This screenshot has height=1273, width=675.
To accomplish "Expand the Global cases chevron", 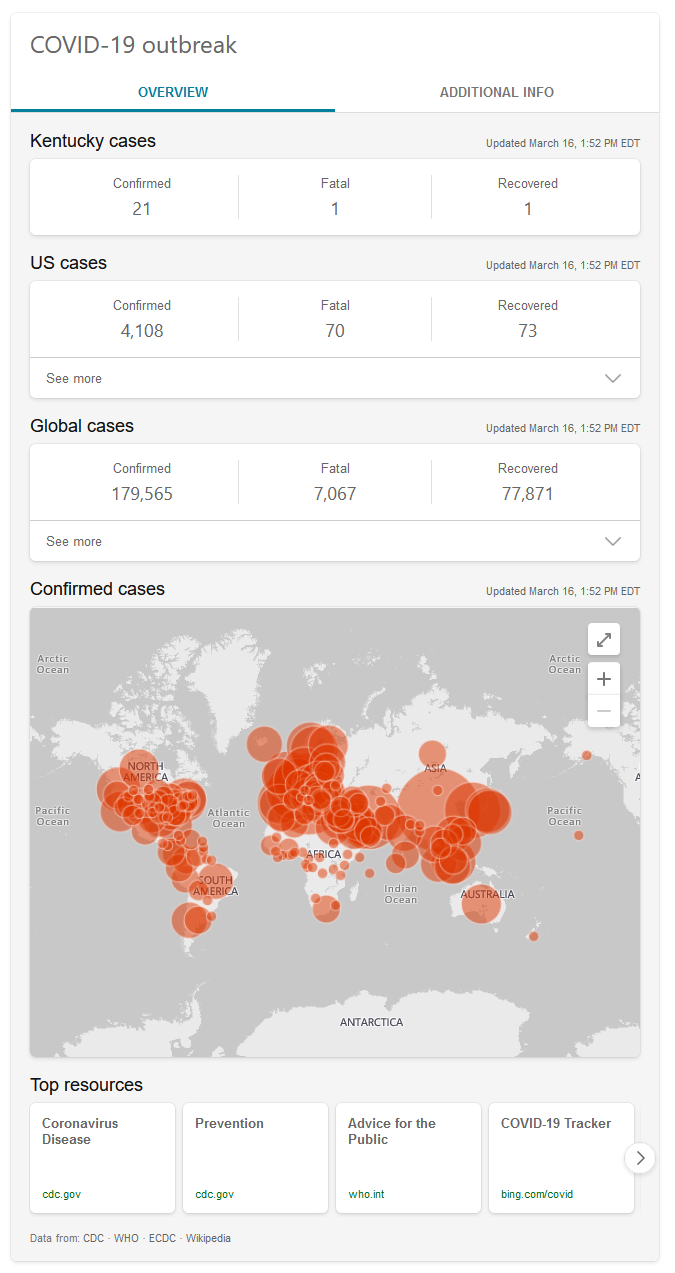I will [x=613, y=541].
